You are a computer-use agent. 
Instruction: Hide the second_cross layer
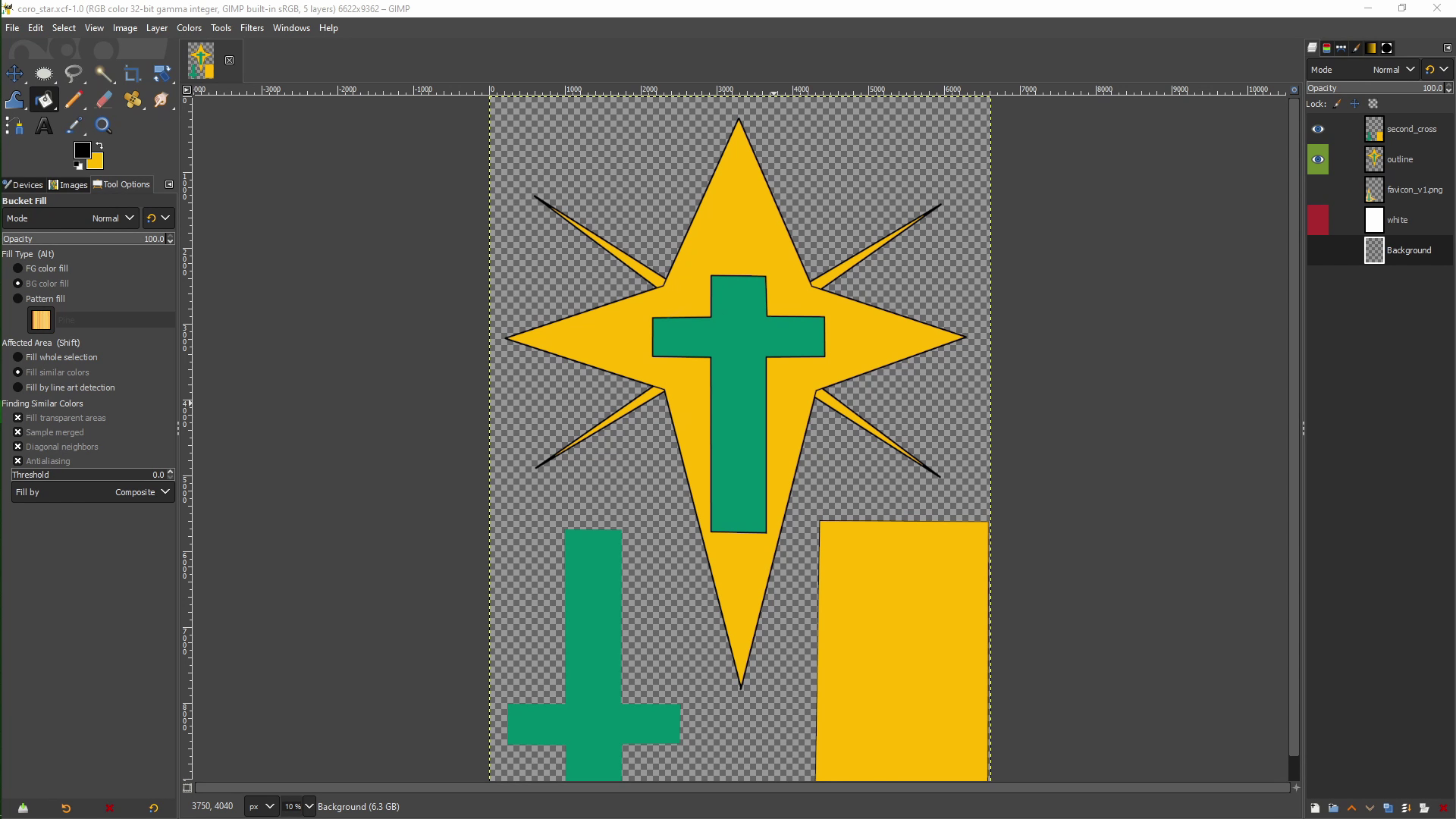(1318, 129)
